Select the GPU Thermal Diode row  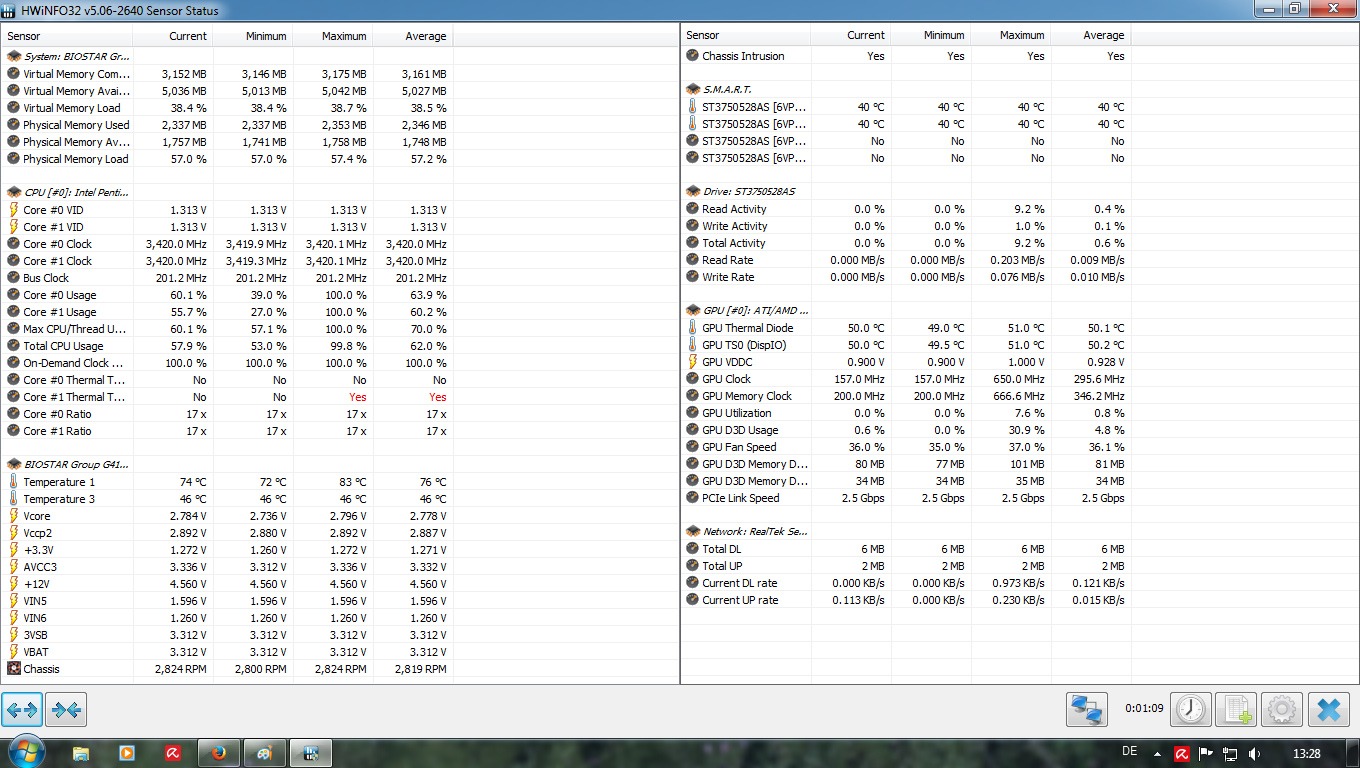coord(906,328)
